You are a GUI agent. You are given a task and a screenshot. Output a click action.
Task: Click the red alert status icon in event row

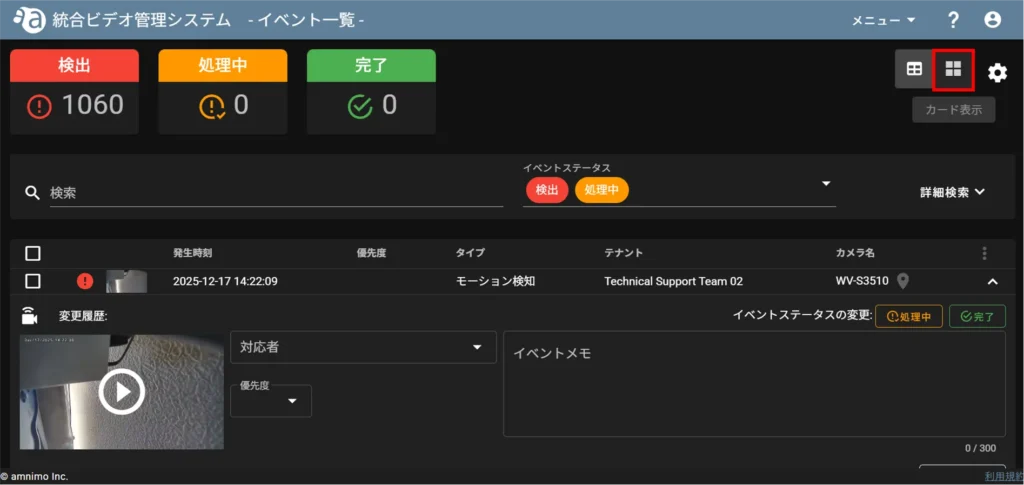pos(85,281)
